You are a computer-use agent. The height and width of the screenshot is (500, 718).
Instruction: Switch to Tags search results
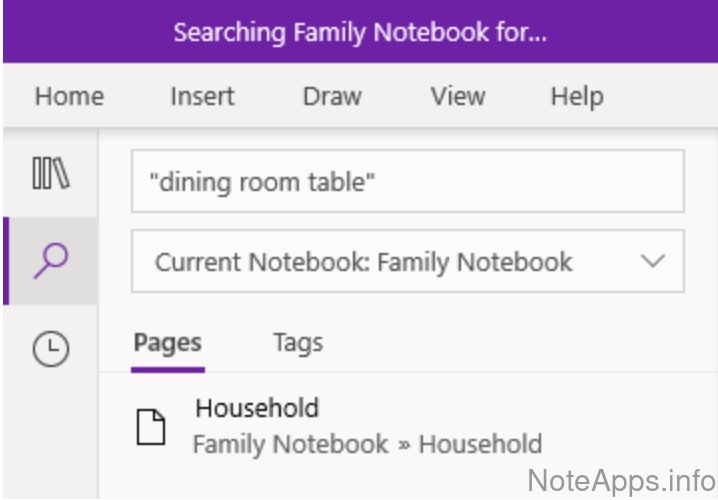297,343
